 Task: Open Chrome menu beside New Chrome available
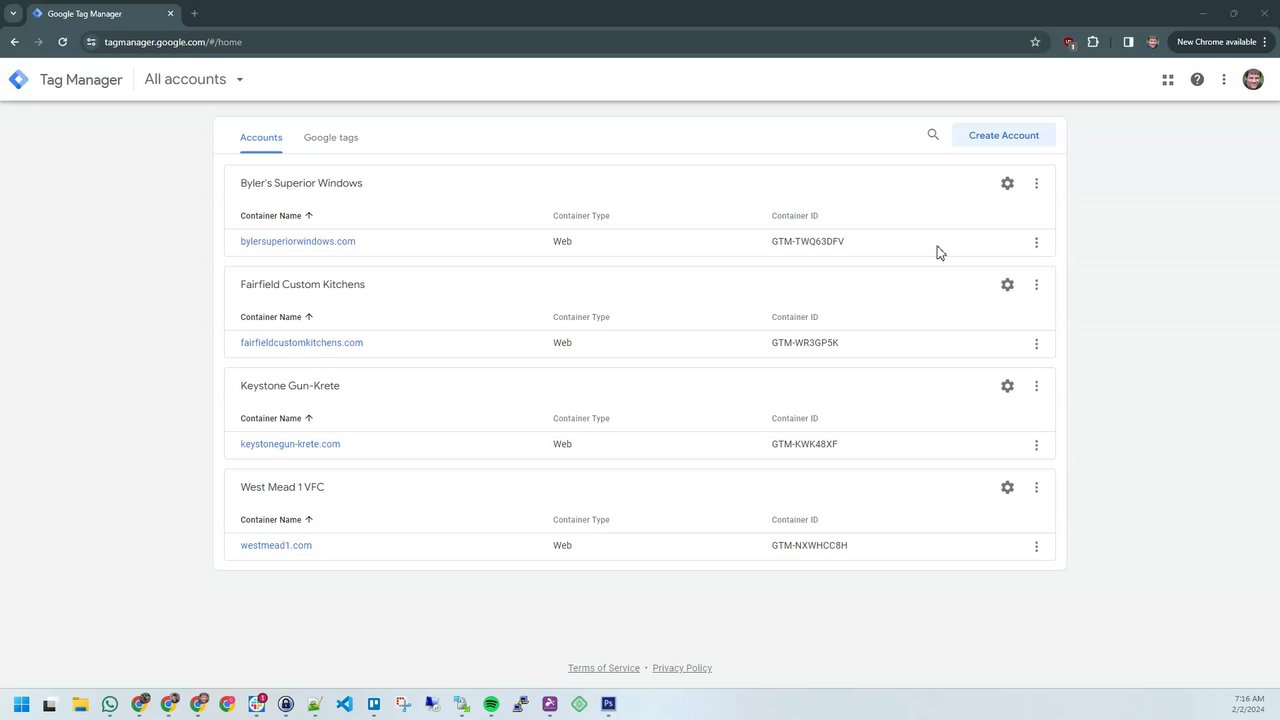[x=1265, y=42]
